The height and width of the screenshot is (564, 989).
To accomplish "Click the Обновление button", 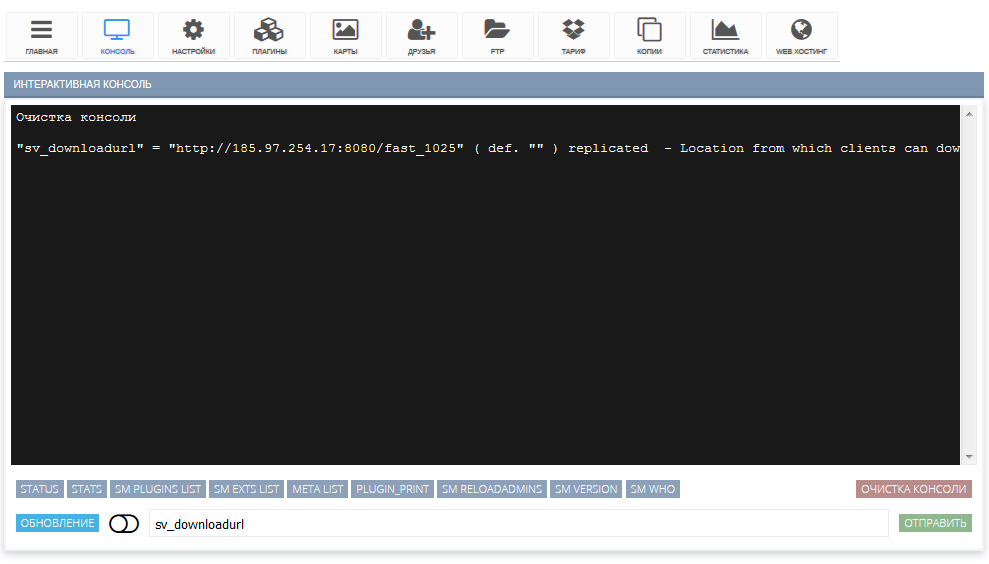I will point(57,523).
